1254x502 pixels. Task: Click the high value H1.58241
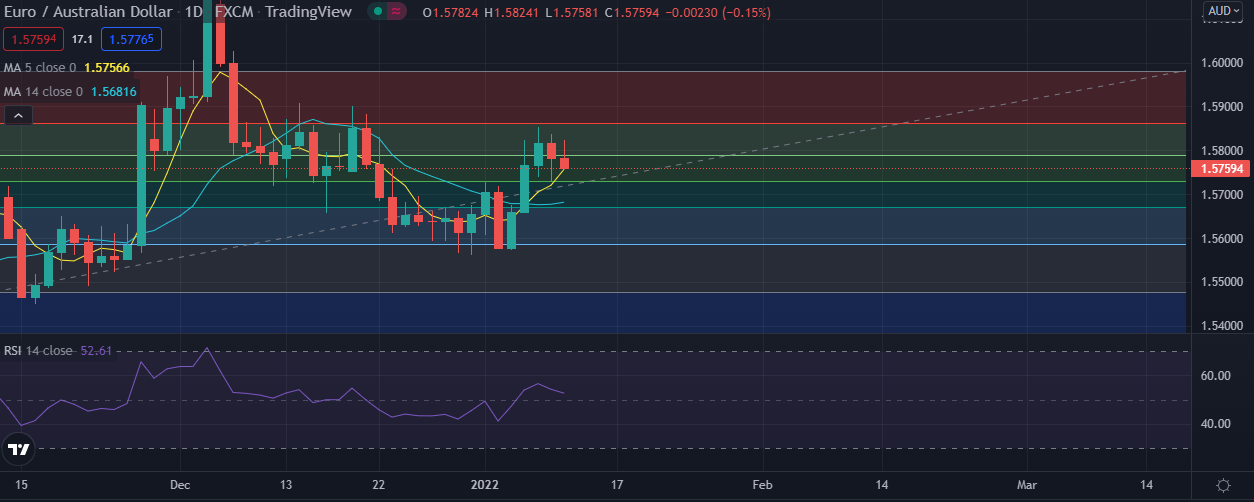pos(514,13)
